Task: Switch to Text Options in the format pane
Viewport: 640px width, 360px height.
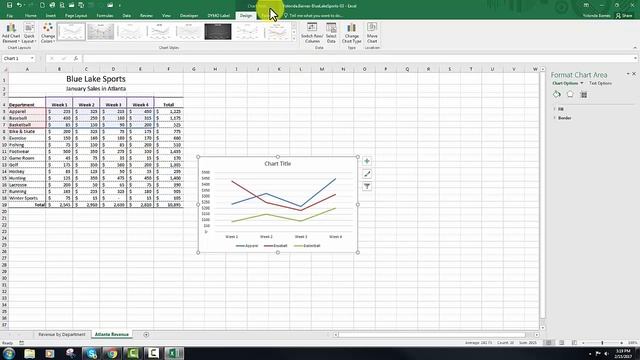Action: click(600, 83)
